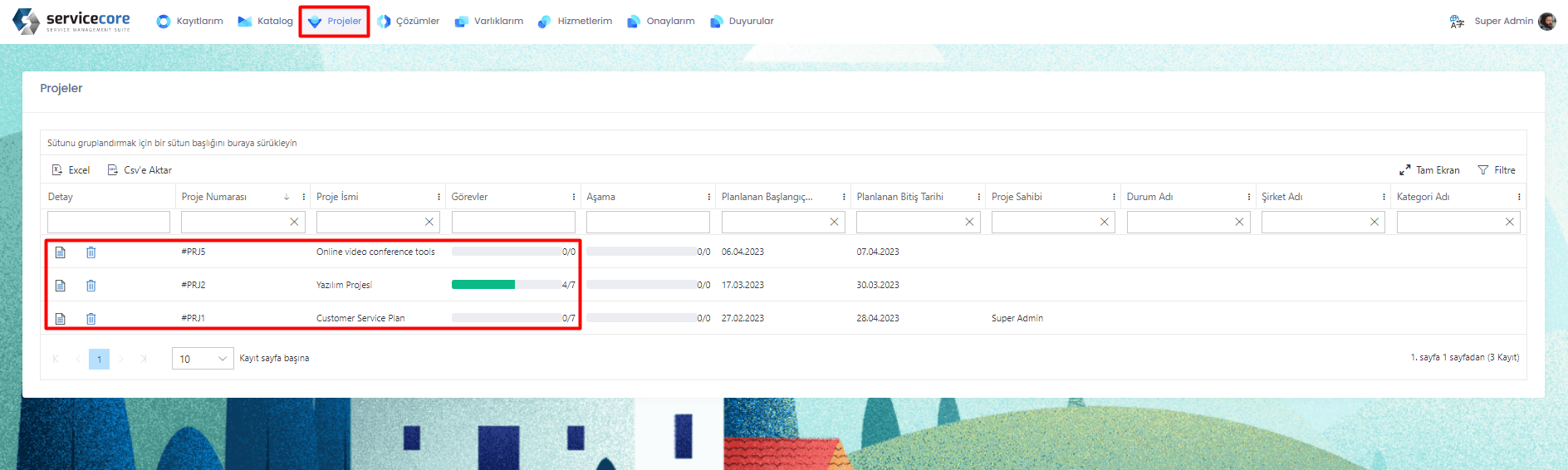Focus the Aşama filter input
Image resolution: width=1568 pixels, height=470 pixels.
pos(648,222)
